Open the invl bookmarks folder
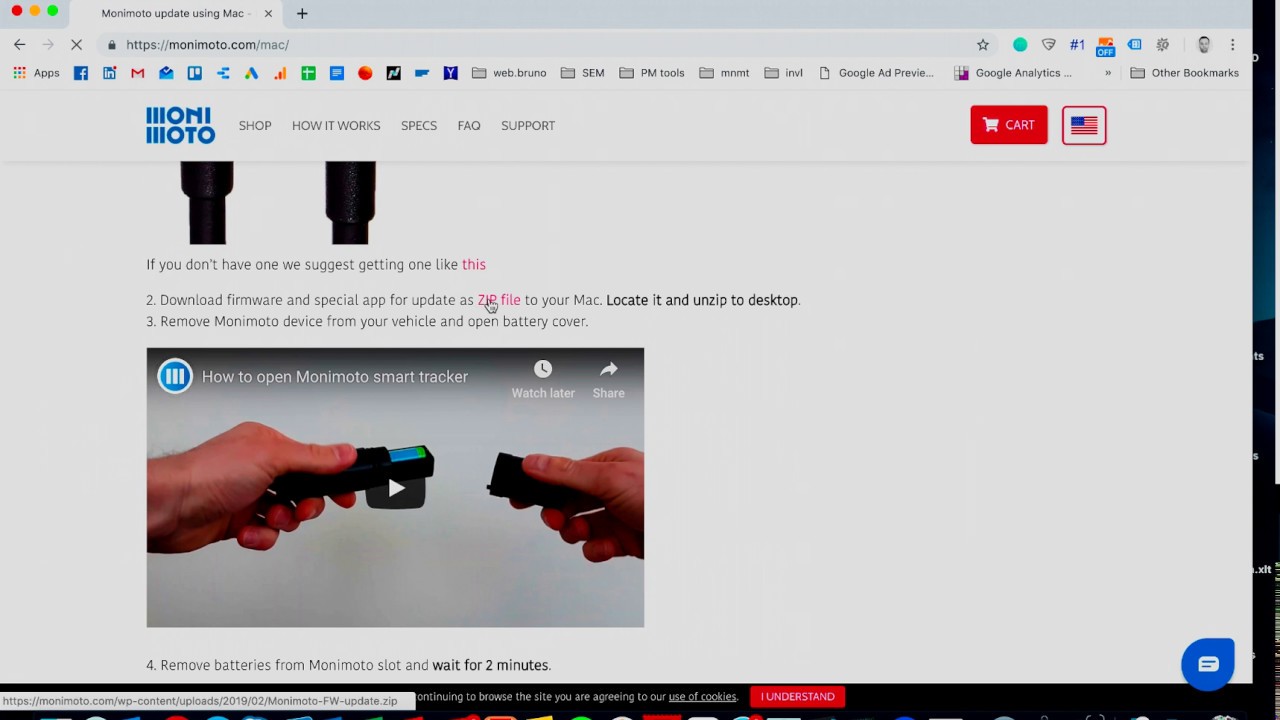This screenshot has height=720, width=1280. point(783,73)
